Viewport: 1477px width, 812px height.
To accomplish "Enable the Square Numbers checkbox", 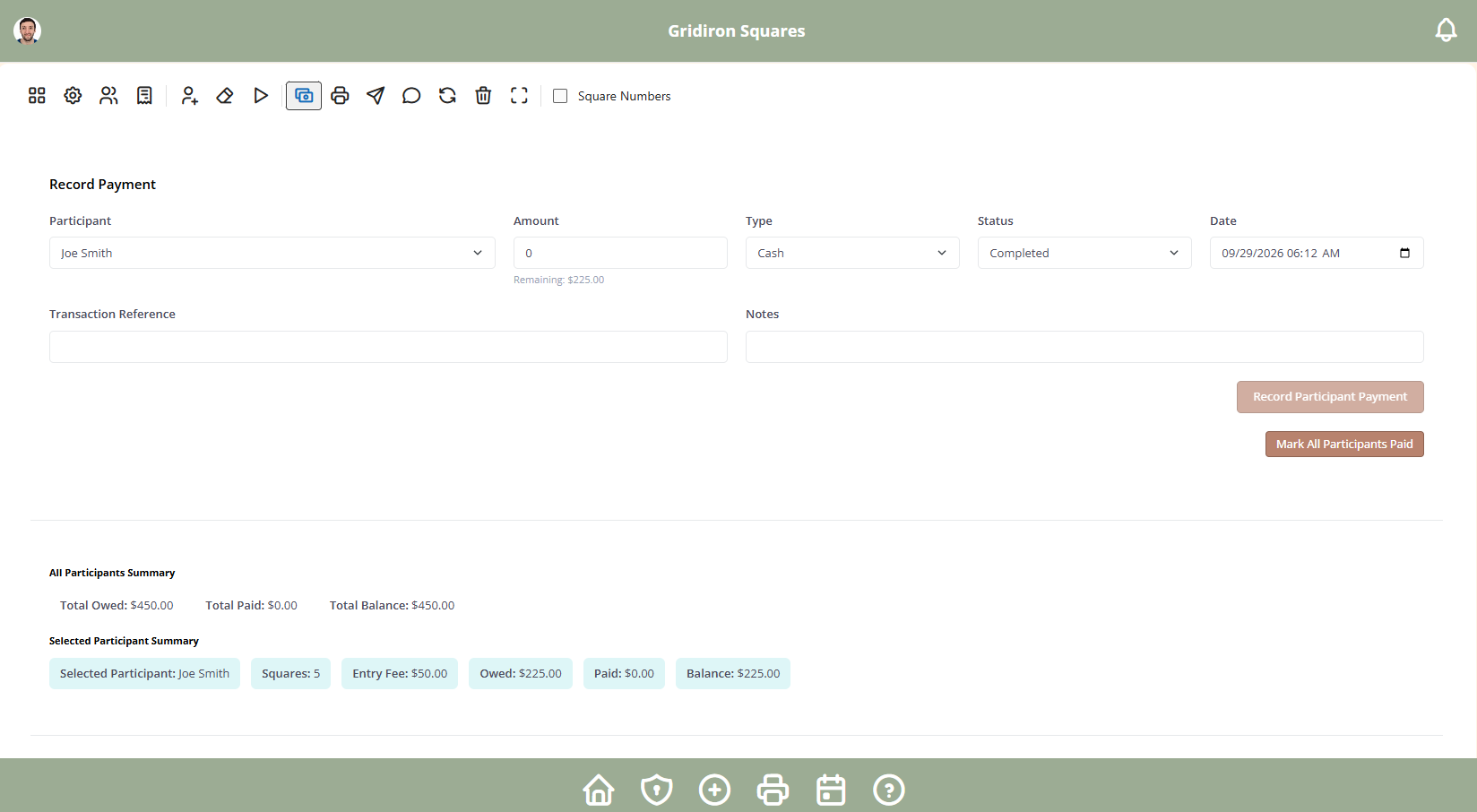I will 560,96.
